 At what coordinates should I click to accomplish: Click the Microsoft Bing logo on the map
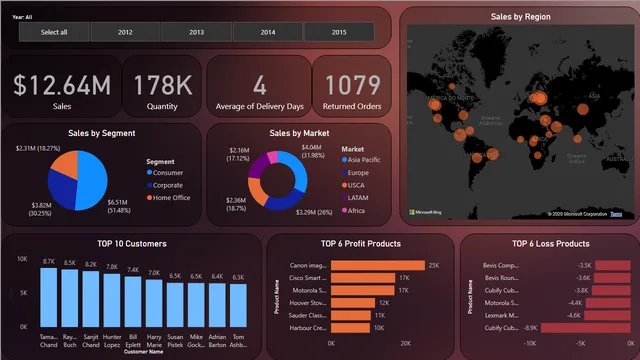(x=425, y=212)
